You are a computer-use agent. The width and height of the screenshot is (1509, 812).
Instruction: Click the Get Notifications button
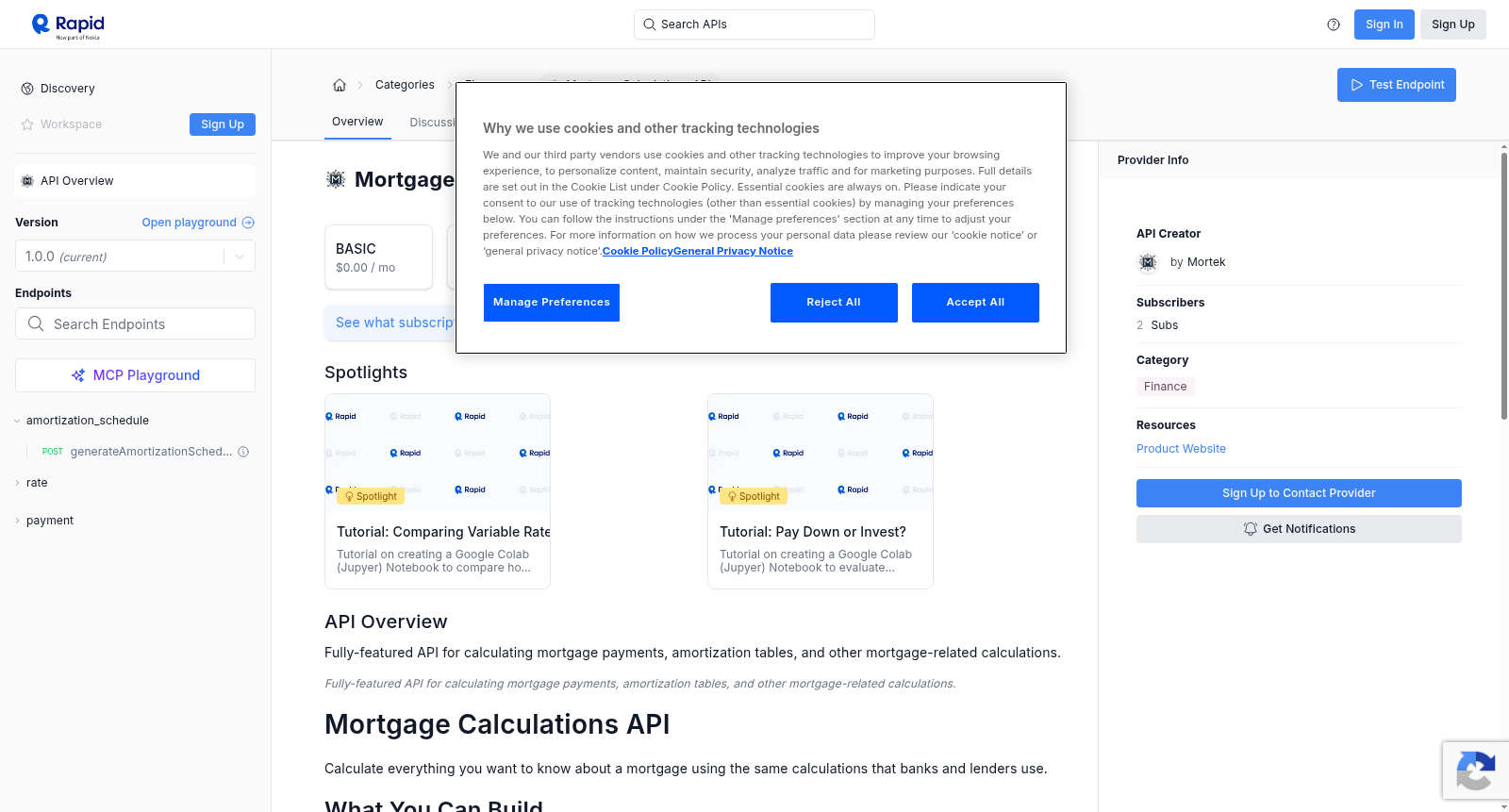coord(1299,529)
